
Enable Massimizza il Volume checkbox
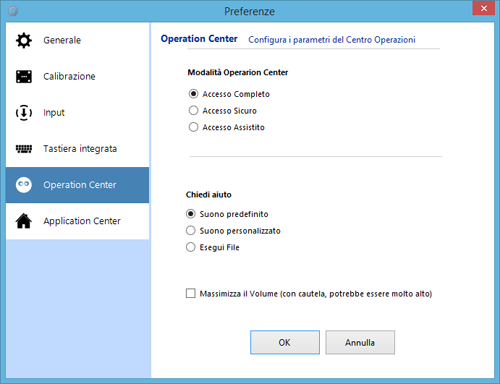[191, 293]
